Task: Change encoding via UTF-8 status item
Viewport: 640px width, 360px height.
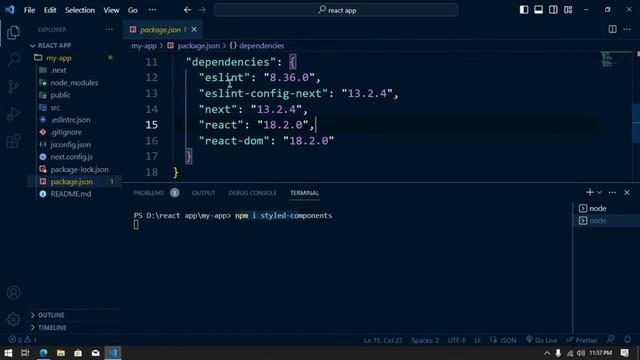Action: pyautogui.click(x=456, y=340)
